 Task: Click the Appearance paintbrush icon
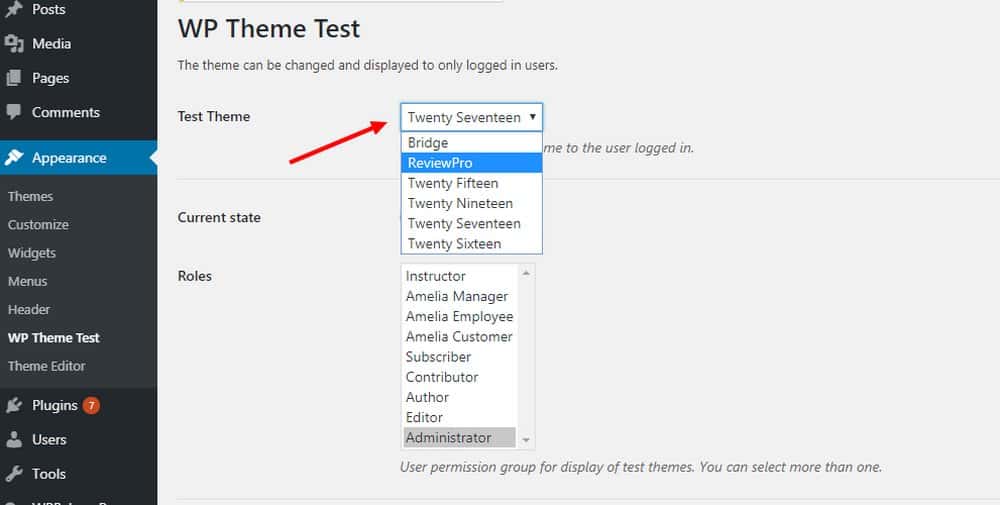coord(14,158)
